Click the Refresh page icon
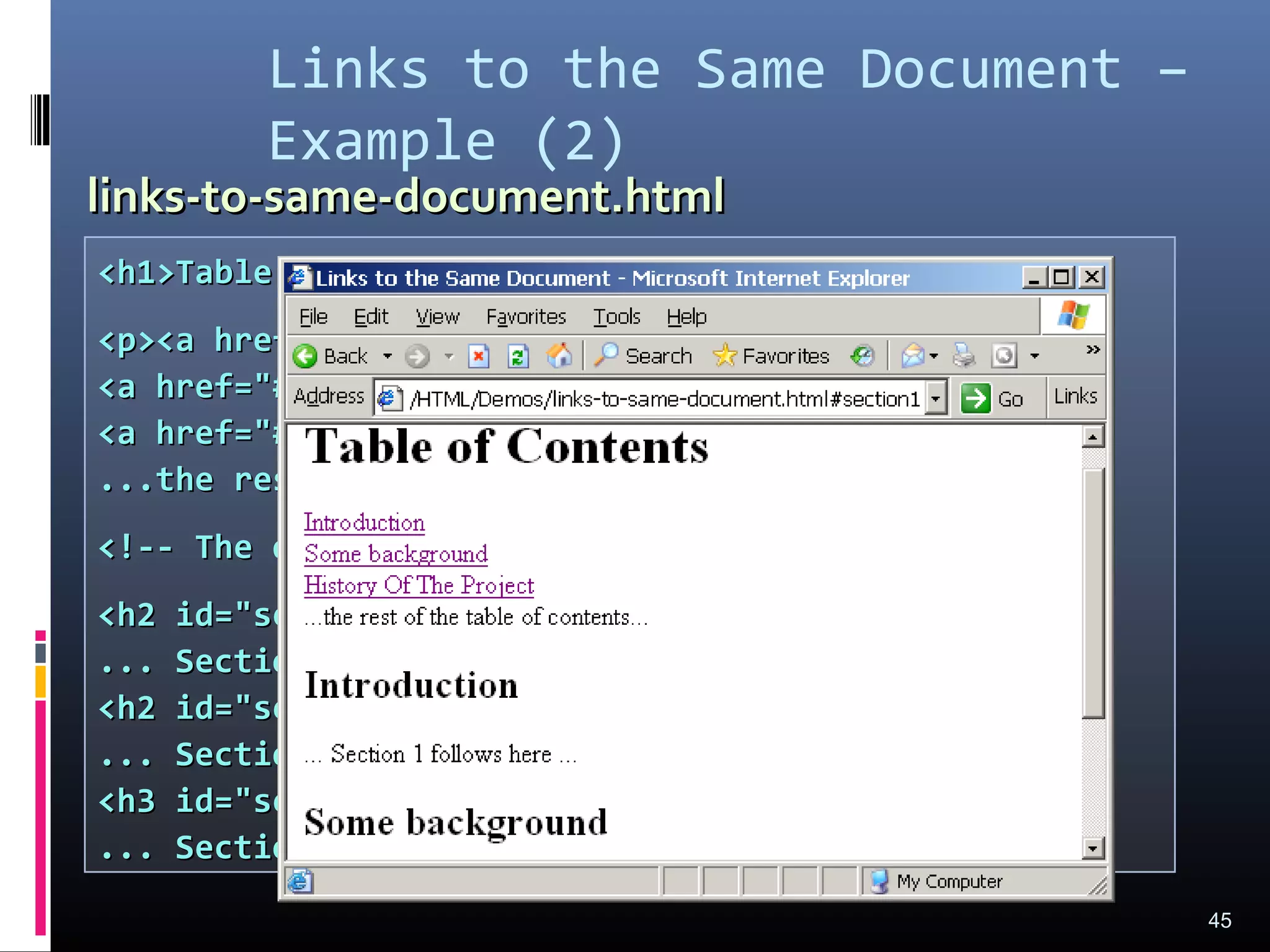 (x=518, y=356)
